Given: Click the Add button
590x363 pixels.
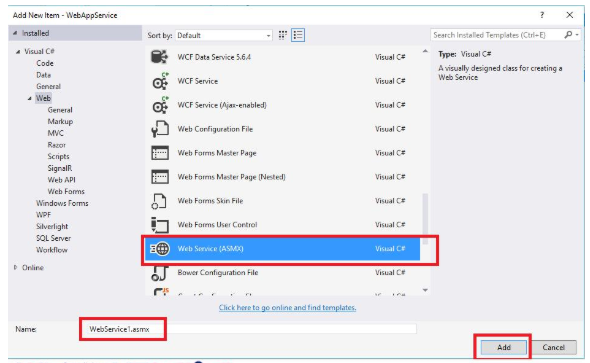Looking at the screenshot, I should tap(503, 347).
